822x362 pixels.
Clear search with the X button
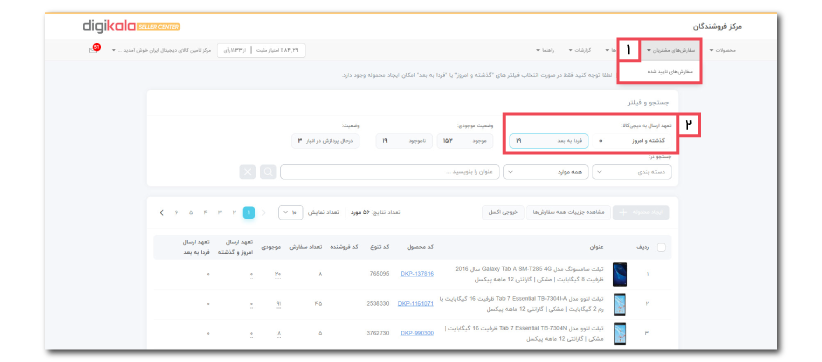click(248, 172)
